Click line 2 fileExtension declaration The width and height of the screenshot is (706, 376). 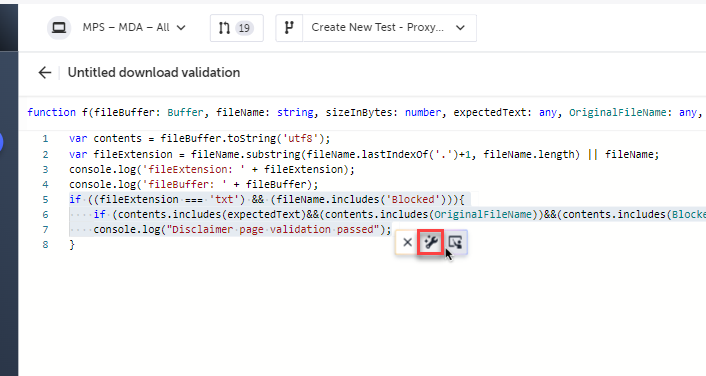[364, 154]
